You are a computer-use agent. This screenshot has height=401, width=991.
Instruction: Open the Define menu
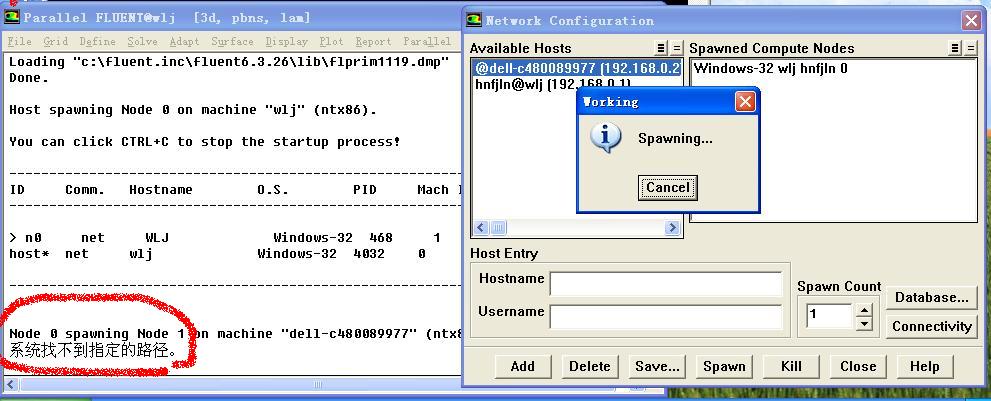tap(97, 41)
